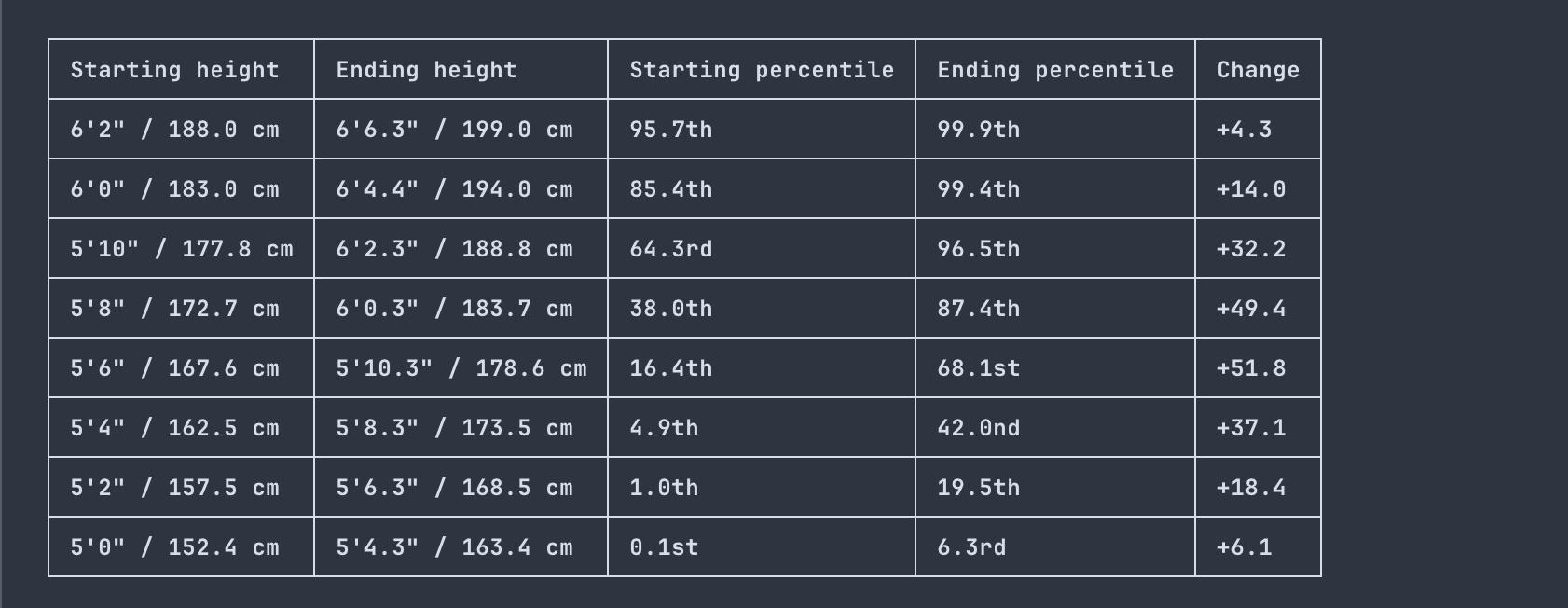Viewport: 1568px width, 608px height.
Task: Select the 6'2" / 188.0 cm cell
Action: (175, 130)
